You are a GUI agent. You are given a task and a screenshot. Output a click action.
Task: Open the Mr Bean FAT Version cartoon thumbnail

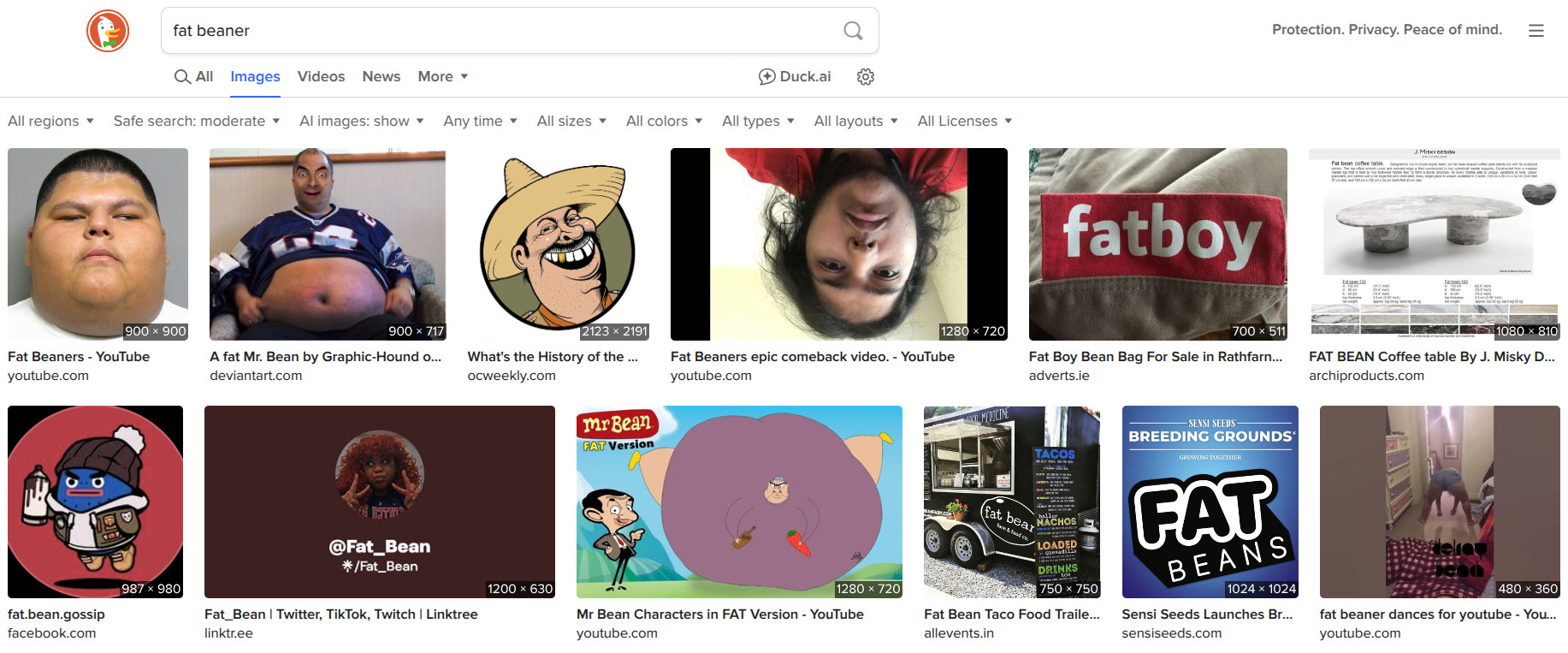point(739,502)
